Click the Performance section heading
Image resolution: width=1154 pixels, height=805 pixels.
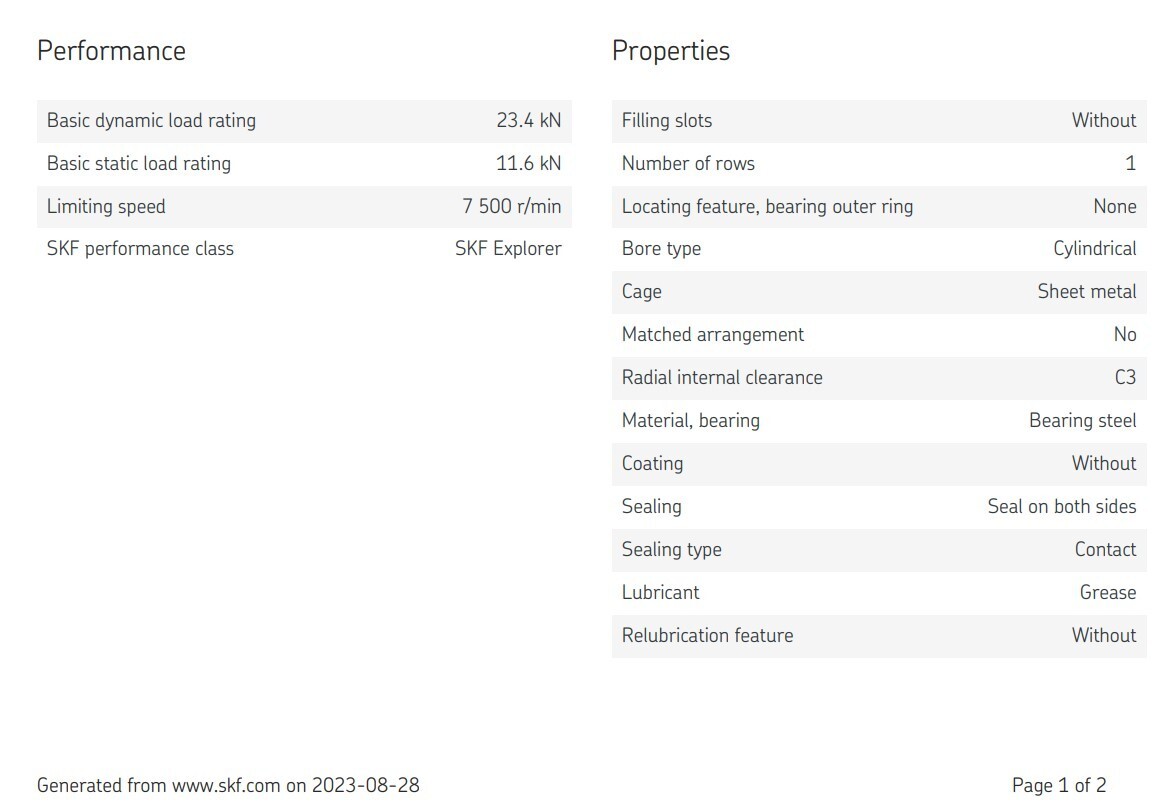111,51
